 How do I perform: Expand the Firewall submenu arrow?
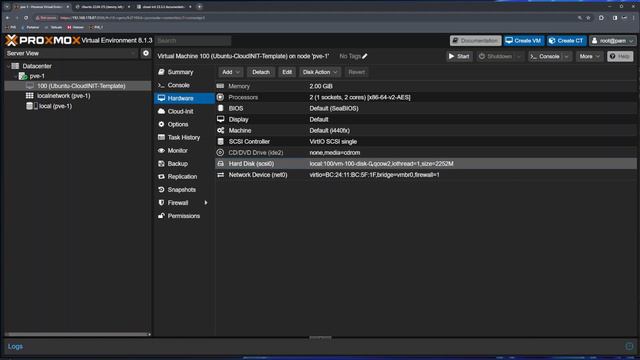(206, 203)
